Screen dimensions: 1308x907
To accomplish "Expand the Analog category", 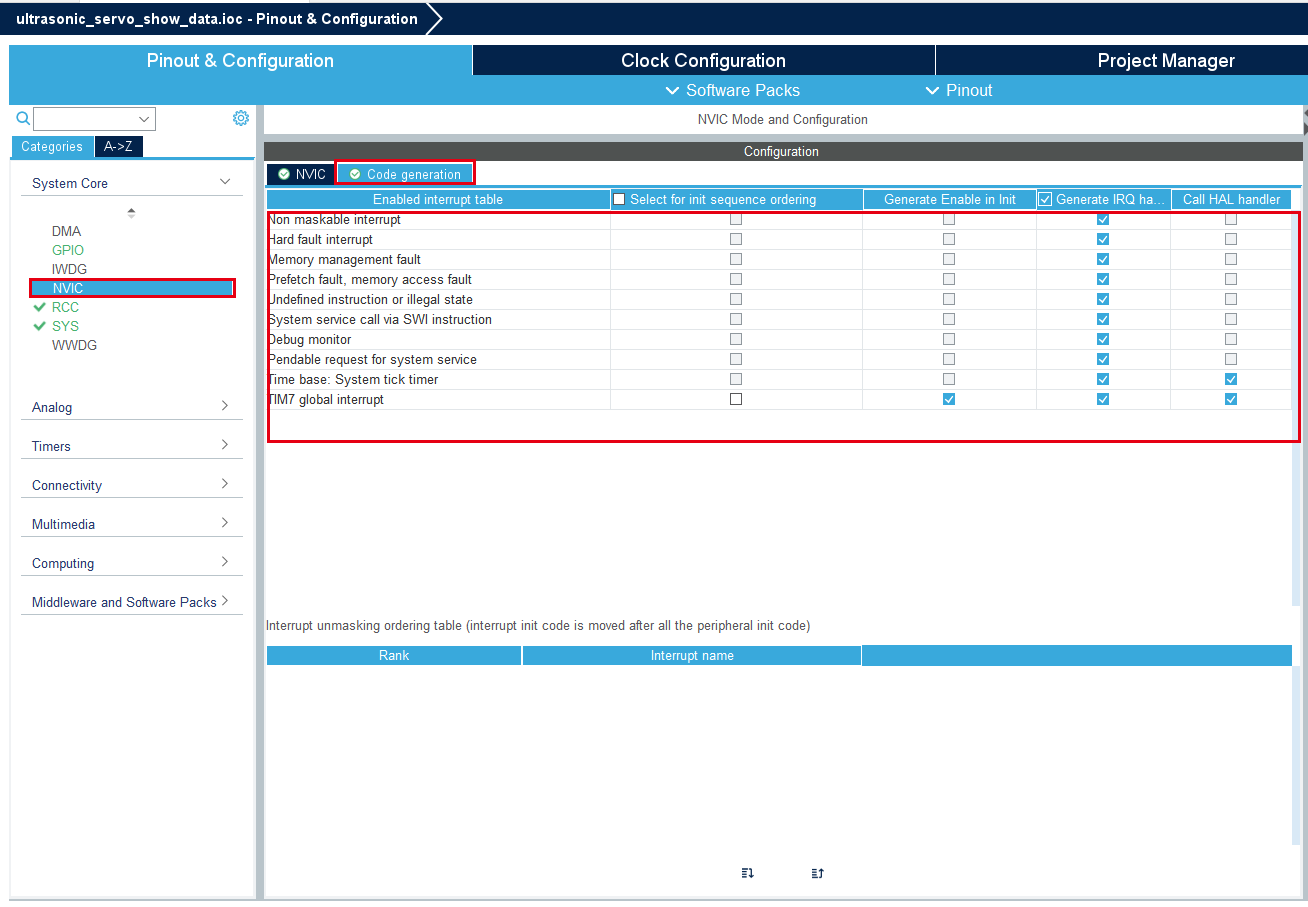I will coord(225,406).
